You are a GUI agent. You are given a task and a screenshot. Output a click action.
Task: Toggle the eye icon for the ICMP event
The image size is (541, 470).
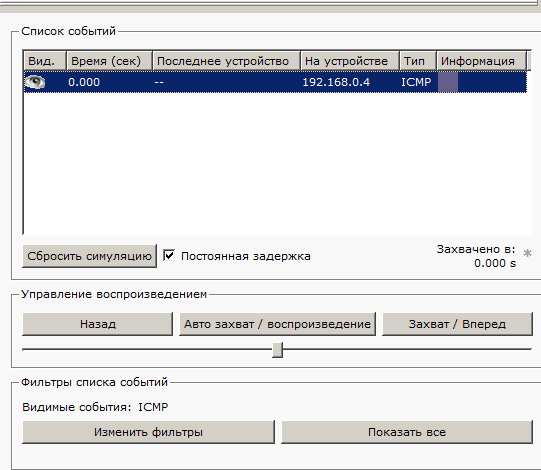(35, 82)
